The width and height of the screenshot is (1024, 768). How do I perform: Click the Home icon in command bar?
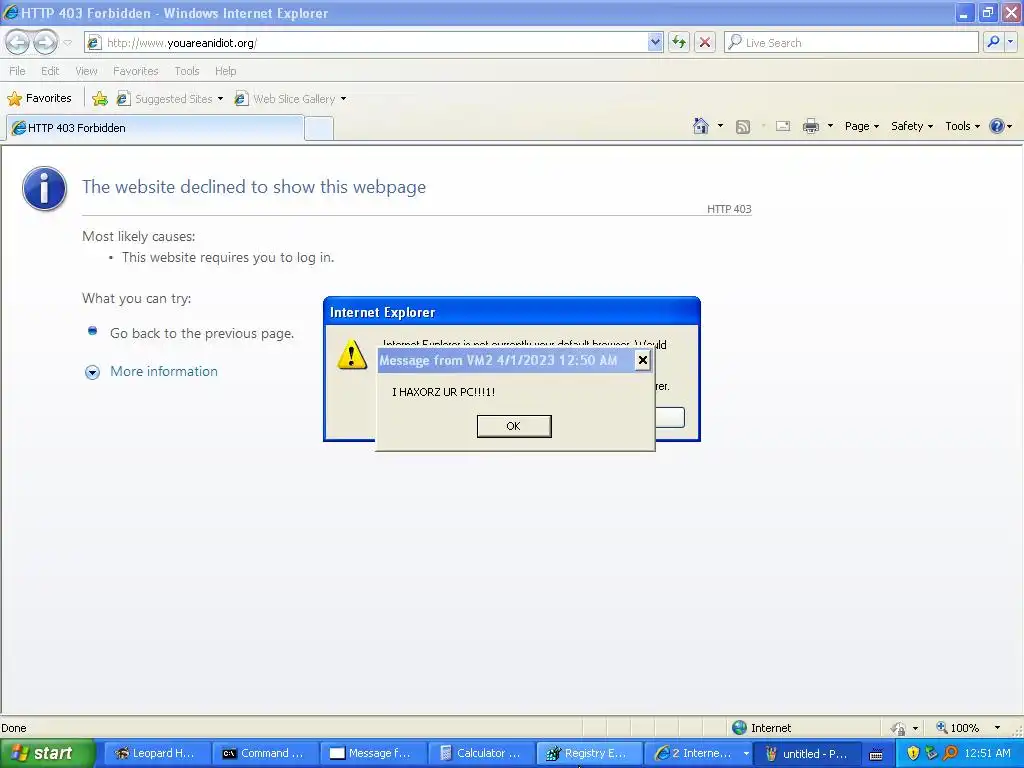point(701,126)
